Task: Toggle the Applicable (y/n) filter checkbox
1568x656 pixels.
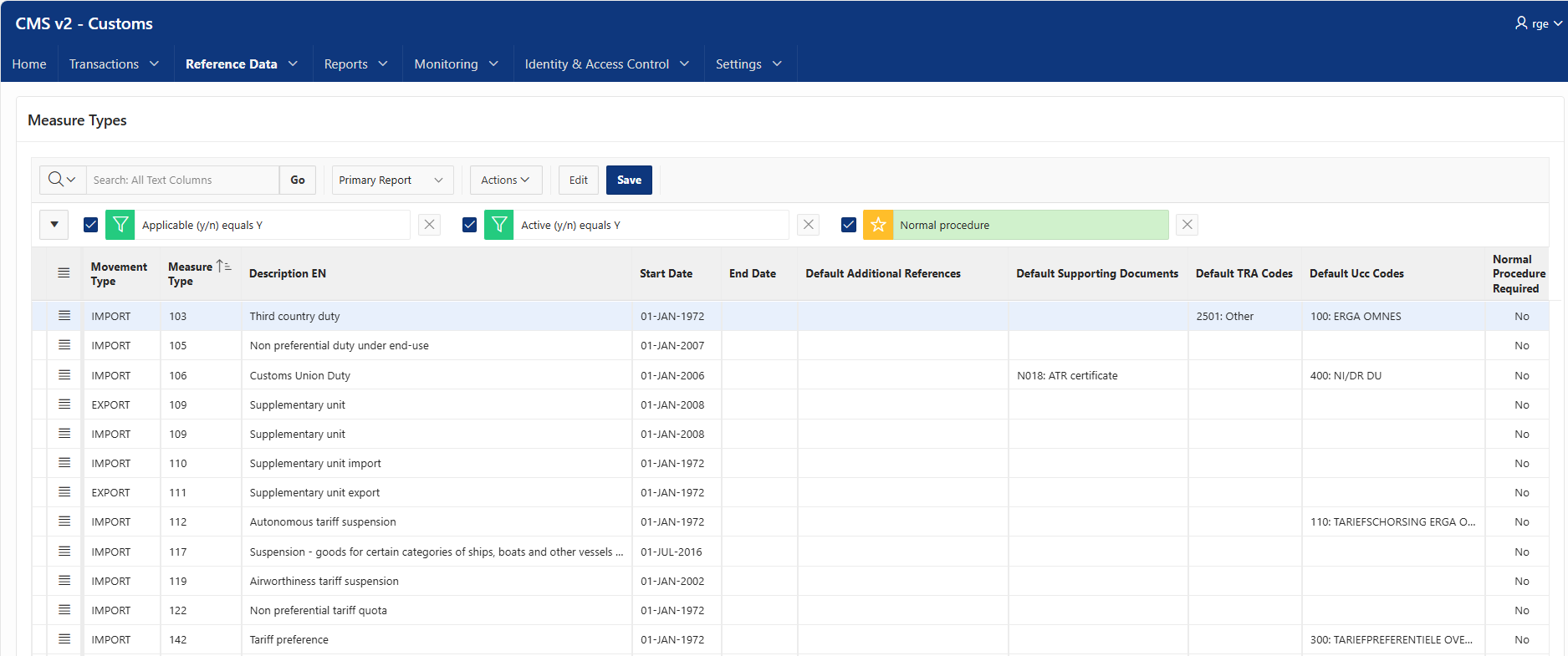Action: pos(91,225)
